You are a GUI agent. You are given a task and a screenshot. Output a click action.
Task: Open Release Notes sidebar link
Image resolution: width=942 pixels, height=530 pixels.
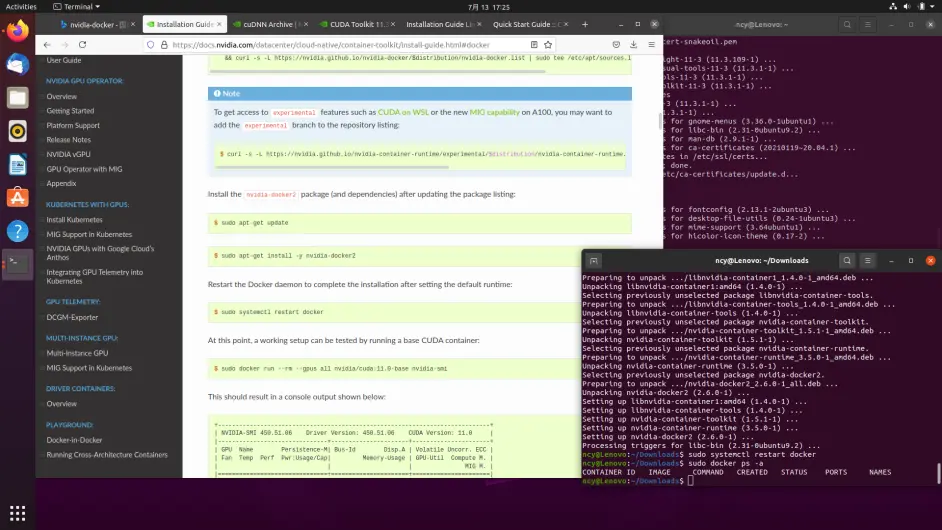point(68,139)
